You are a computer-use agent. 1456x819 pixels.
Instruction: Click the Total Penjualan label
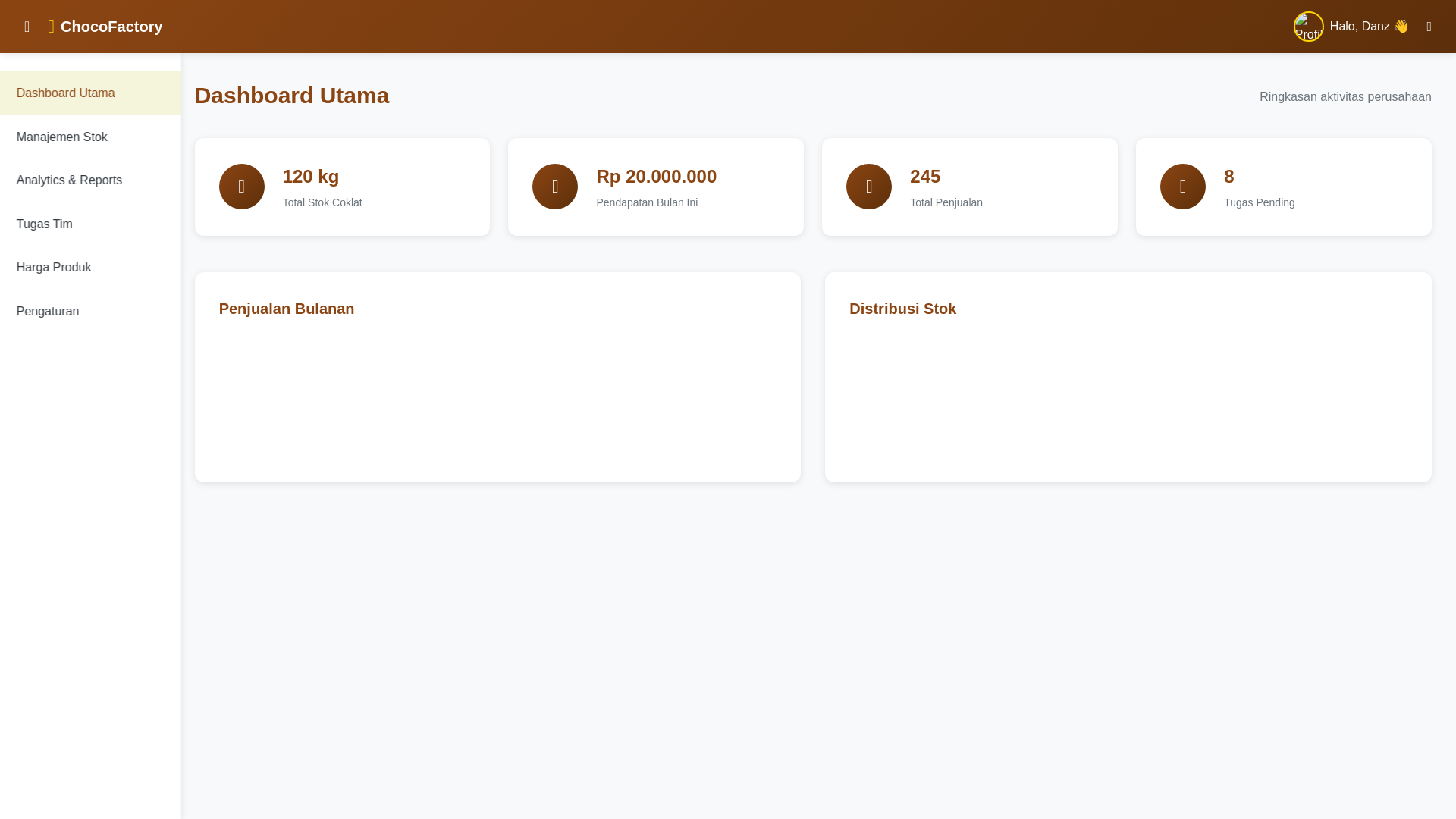[946, 202]
